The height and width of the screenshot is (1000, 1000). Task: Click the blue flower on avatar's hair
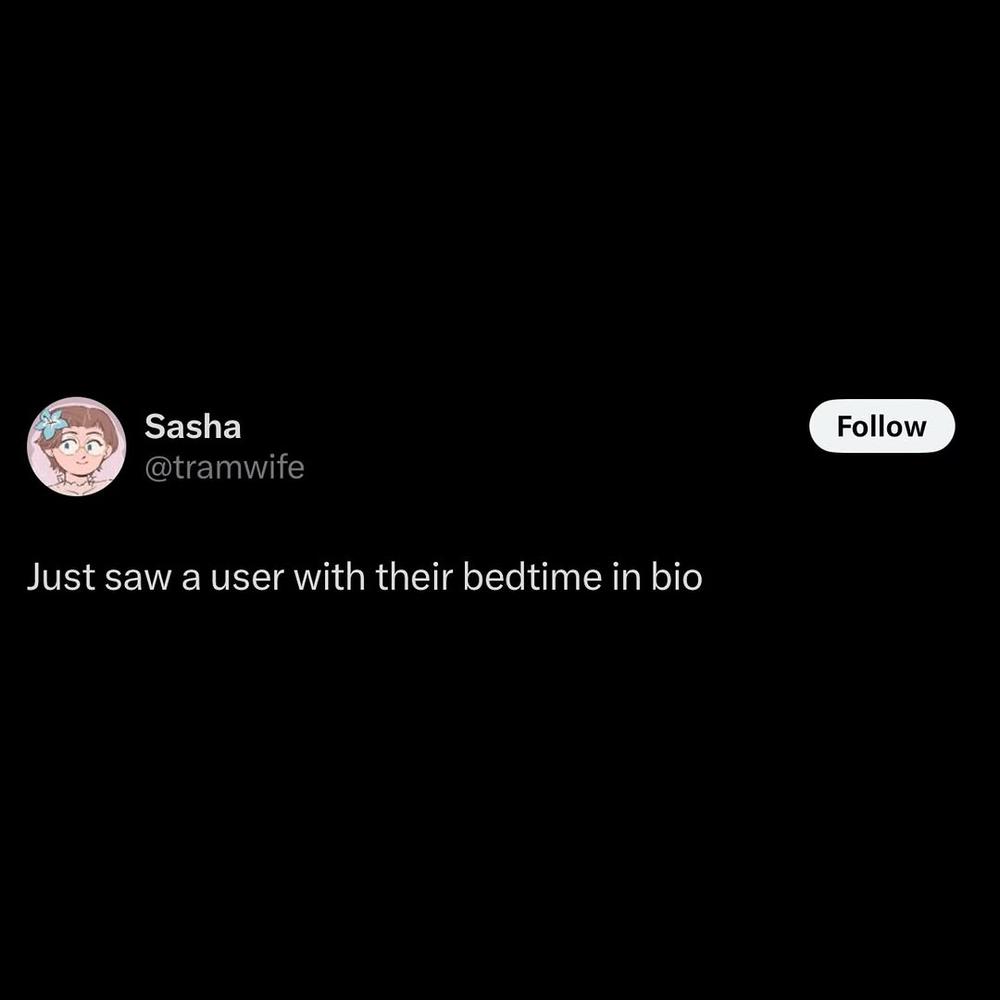pyautogui.click(x=51, y=423)
